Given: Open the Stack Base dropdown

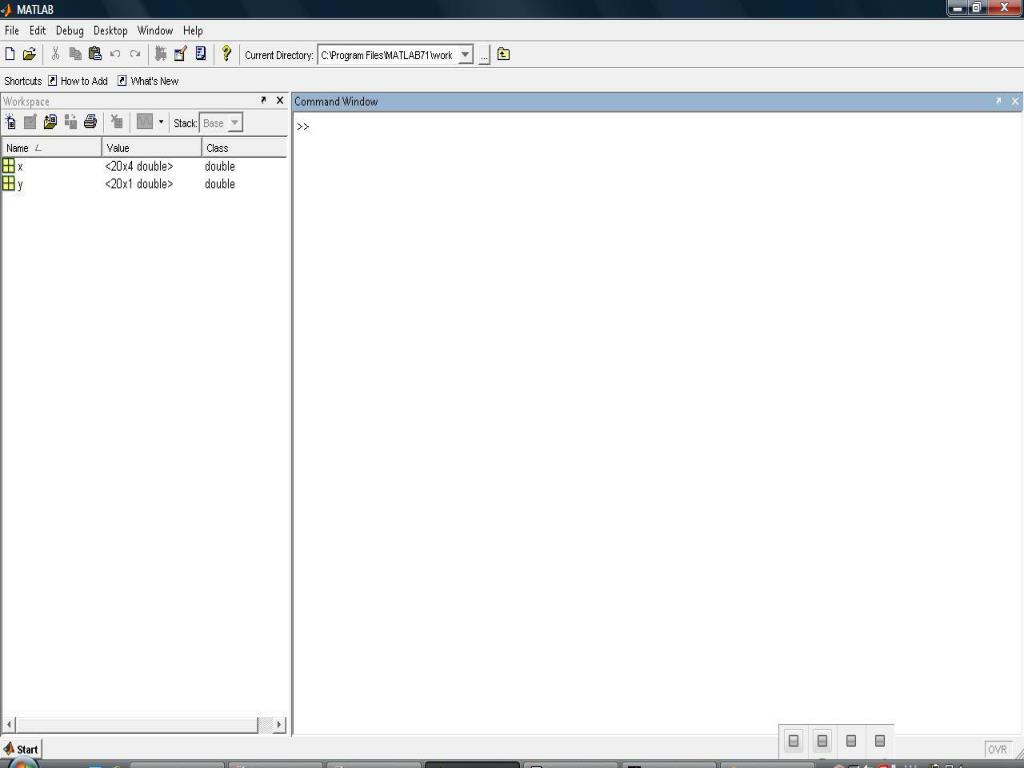Looking at the screenshot, I should click(x=221, y=123).
